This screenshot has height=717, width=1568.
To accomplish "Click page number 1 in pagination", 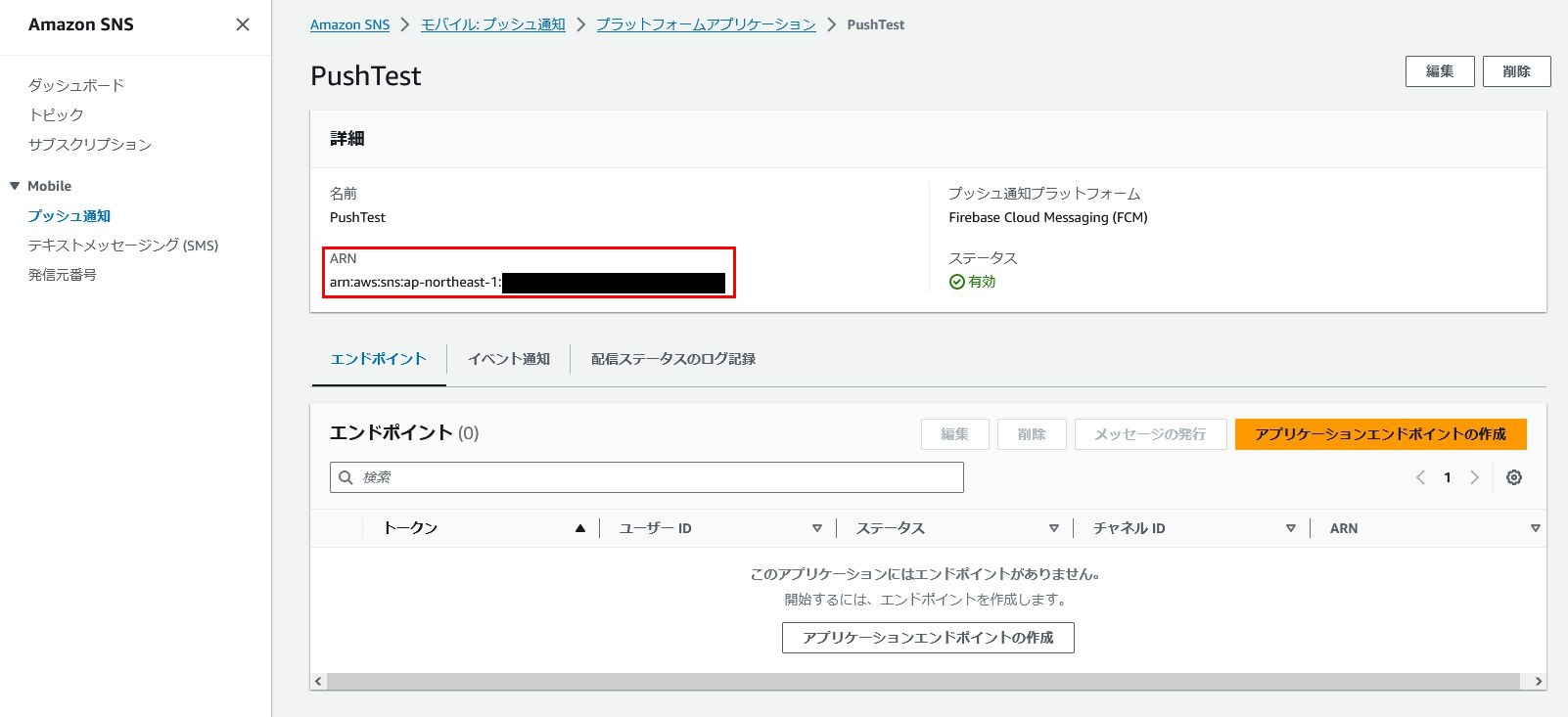I will point(1448,477).
